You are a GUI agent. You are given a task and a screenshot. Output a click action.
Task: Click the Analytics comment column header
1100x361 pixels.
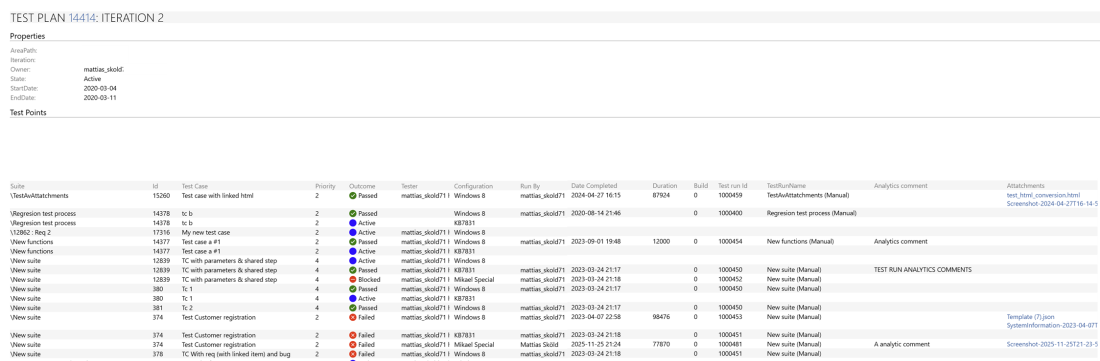901,186
